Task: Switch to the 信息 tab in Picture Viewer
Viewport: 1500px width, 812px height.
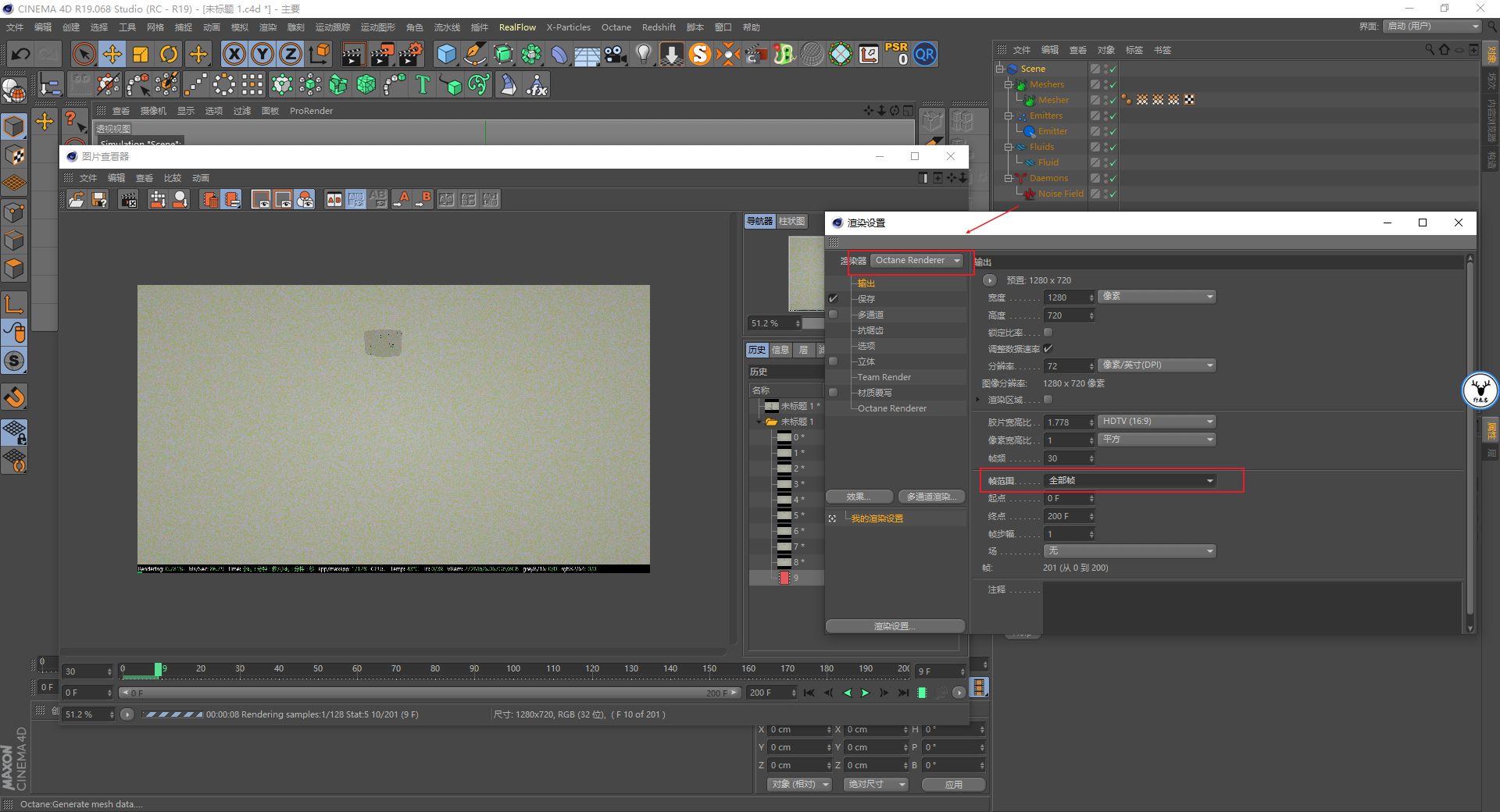Action: [780, 350]
